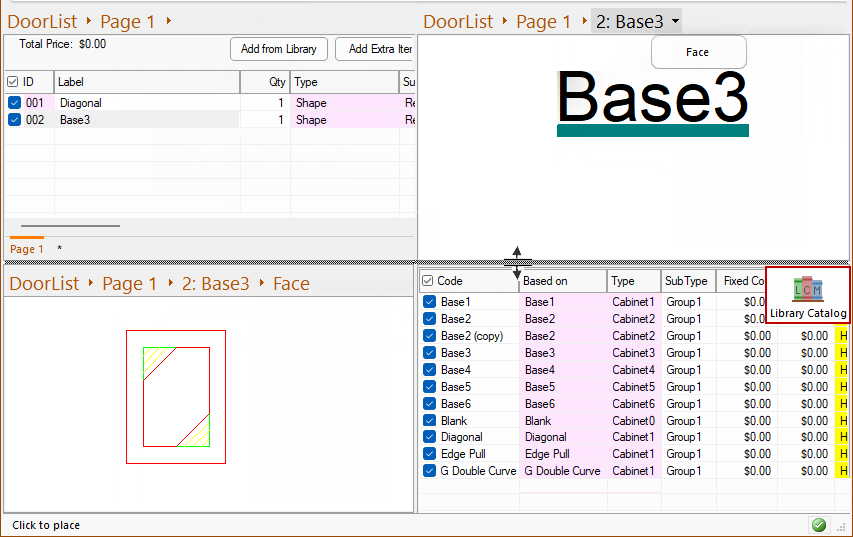Click the Qty cell of the Base3 door row

tap(265, 120)
